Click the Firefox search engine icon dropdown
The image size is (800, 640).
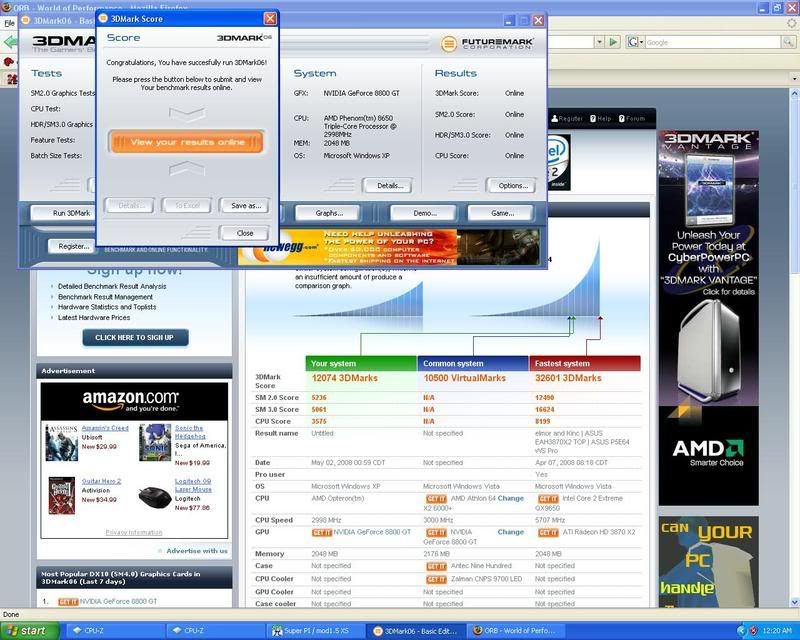tap(634, 42)
